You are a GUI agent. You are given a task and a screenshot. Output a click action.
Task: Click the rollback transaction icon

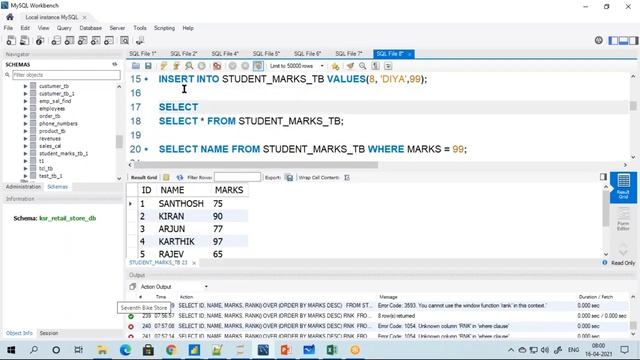(245, 66)
